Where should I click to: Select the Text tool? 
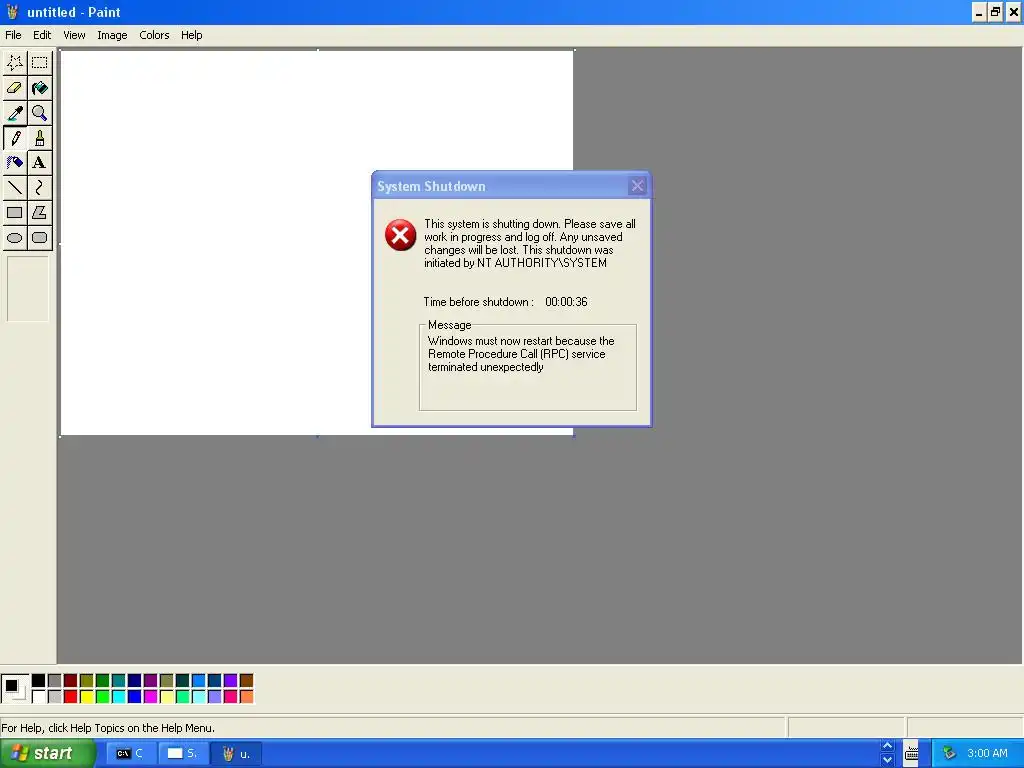(40, 163)
